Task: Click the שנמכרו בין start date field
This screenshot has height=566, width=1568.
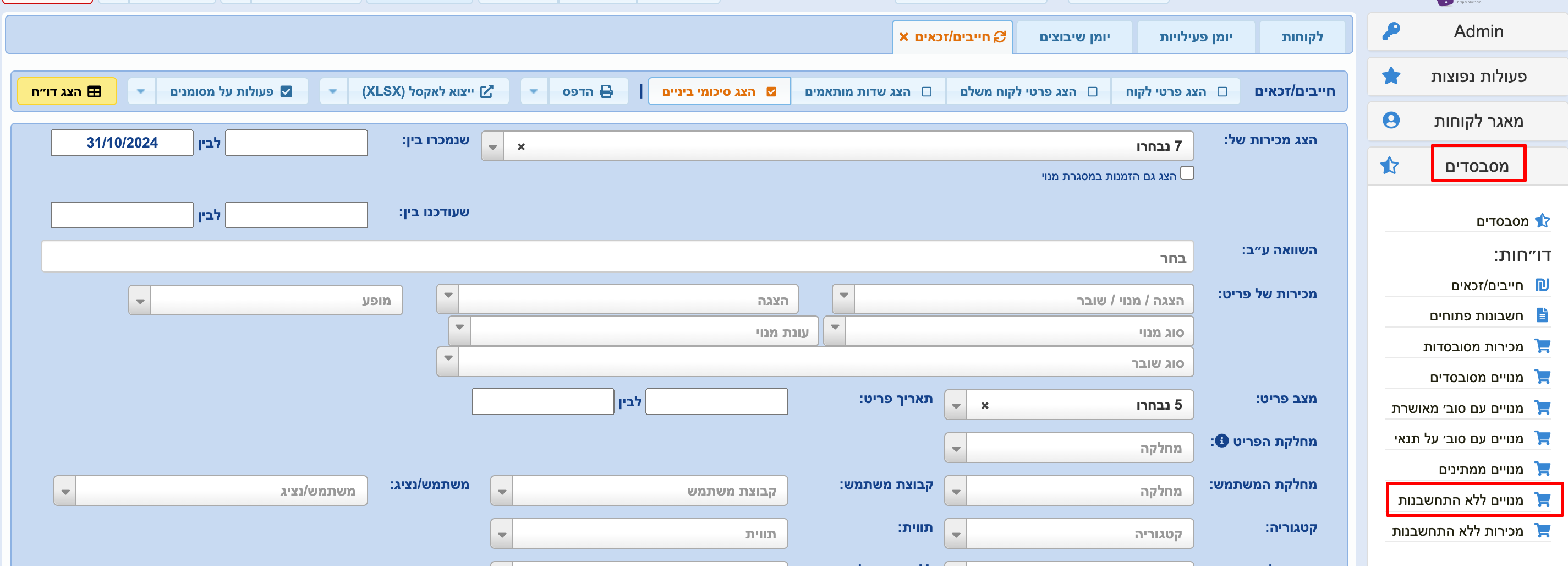Action: [x=296, y=143]
